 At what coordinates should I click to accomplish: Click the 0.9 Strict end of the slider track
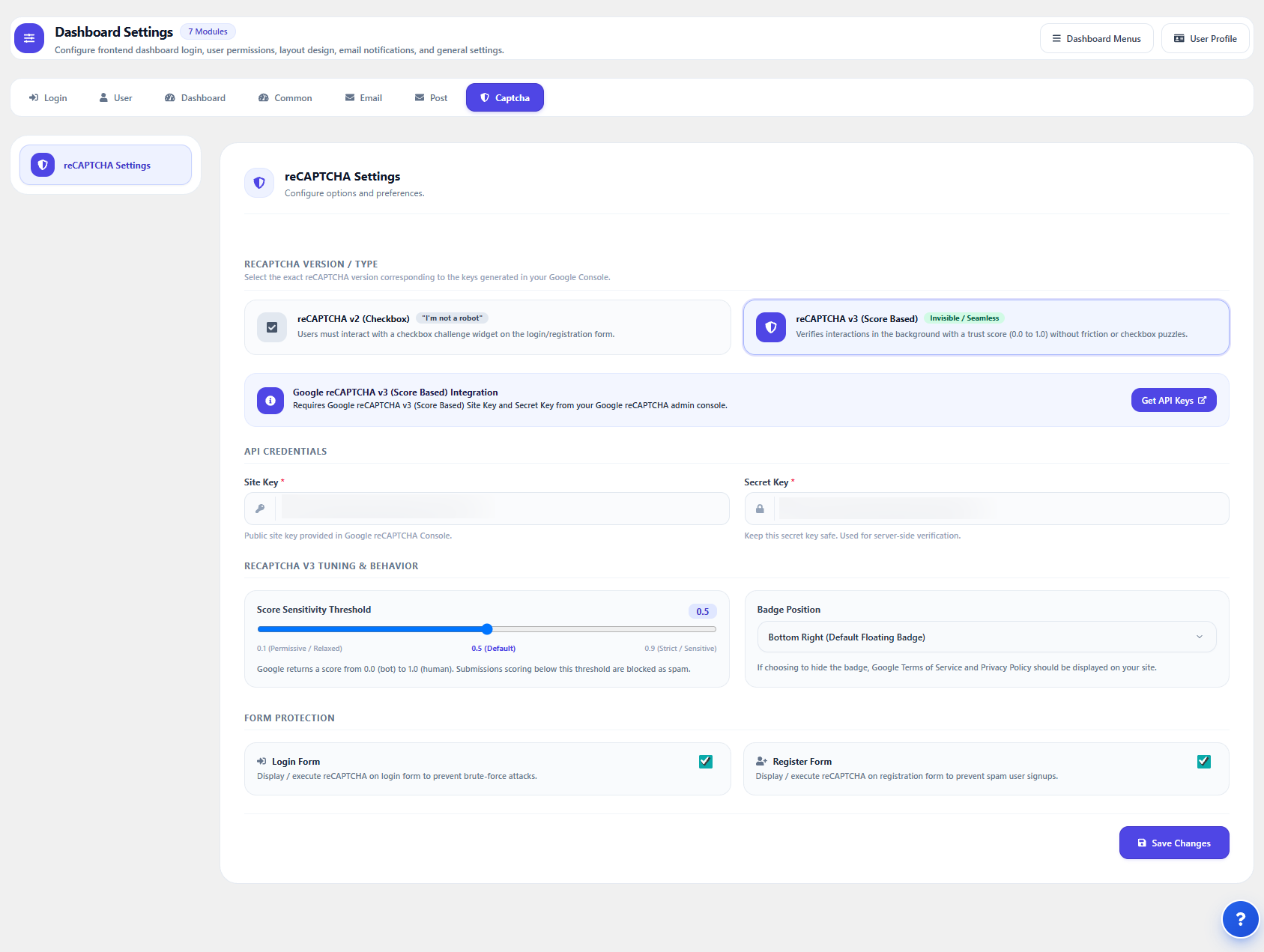pyautogui.click(x=713, y=629)
